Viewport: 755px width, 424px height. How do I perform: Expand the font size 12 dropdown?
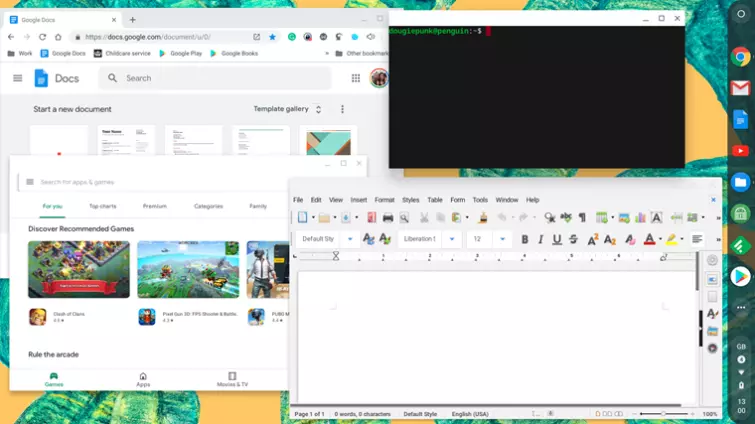point(502,240)
